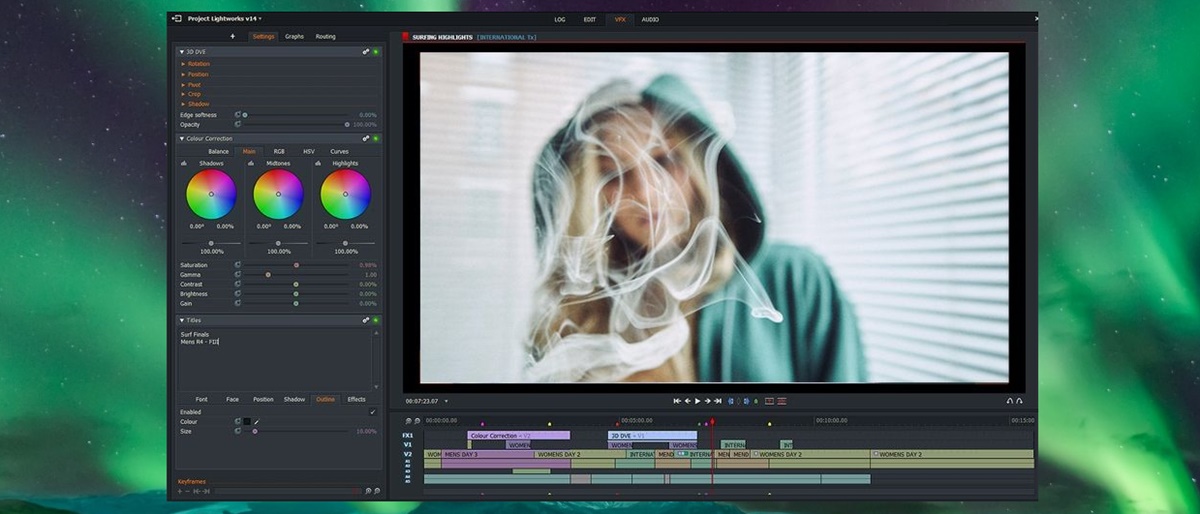The width and height of the screenshot is (1200, 514).
Task: Collapse the Colour Correction panel
Action: pyautogui.click(x=181, y=139)
